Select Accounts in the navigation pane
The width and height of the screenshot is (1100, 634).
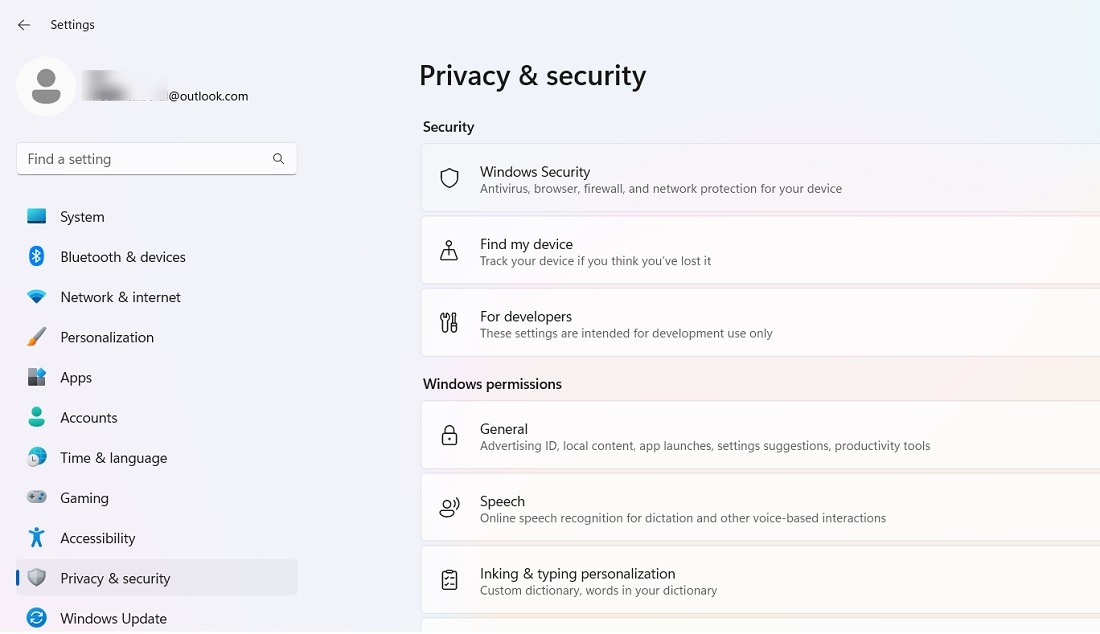click(88, 417)
